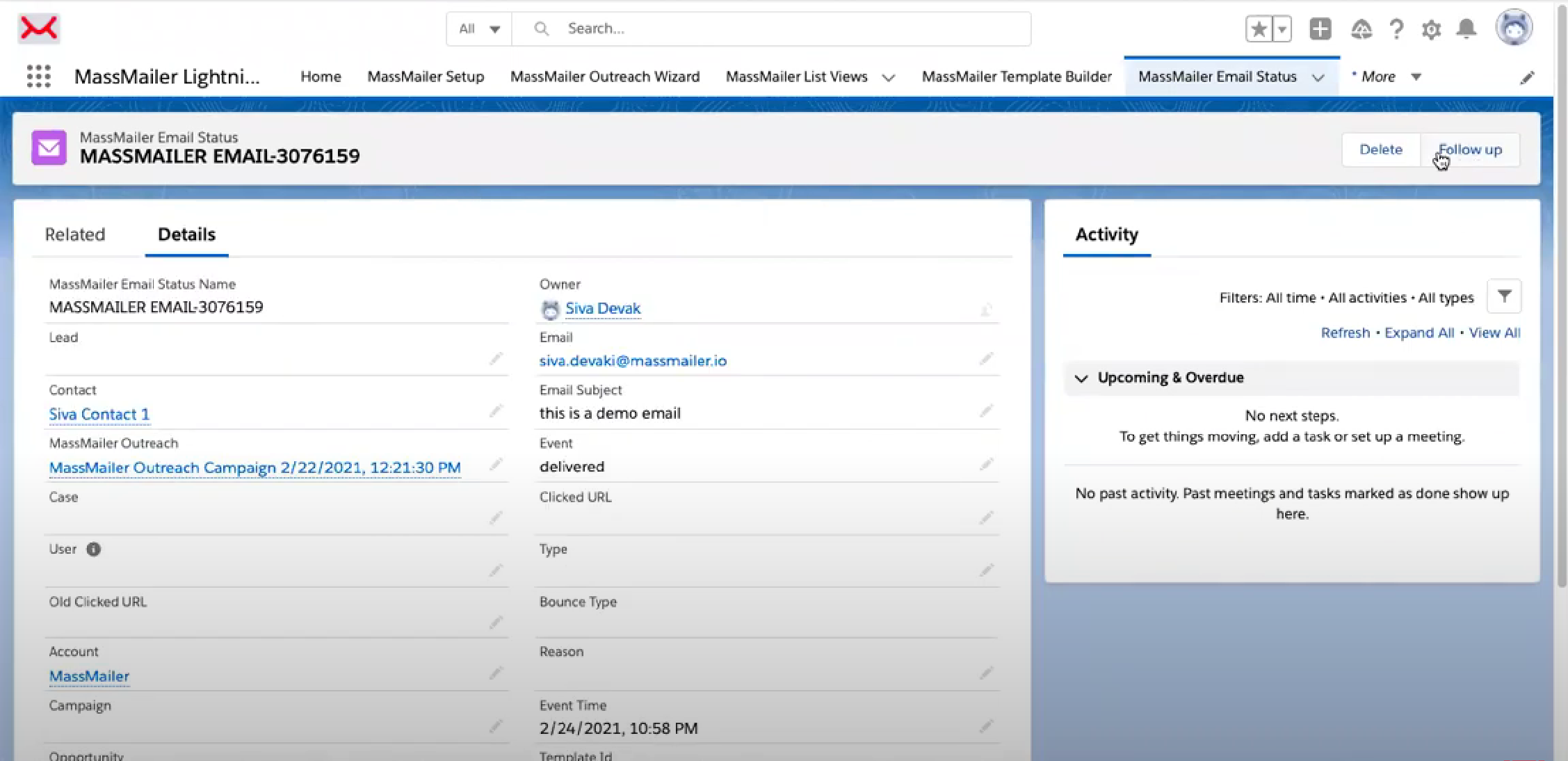Image resolution: width=1568 pixels, height=761 pixels.
Task: Edit the Type field pencil icon
Action: (x=986, y=570)
